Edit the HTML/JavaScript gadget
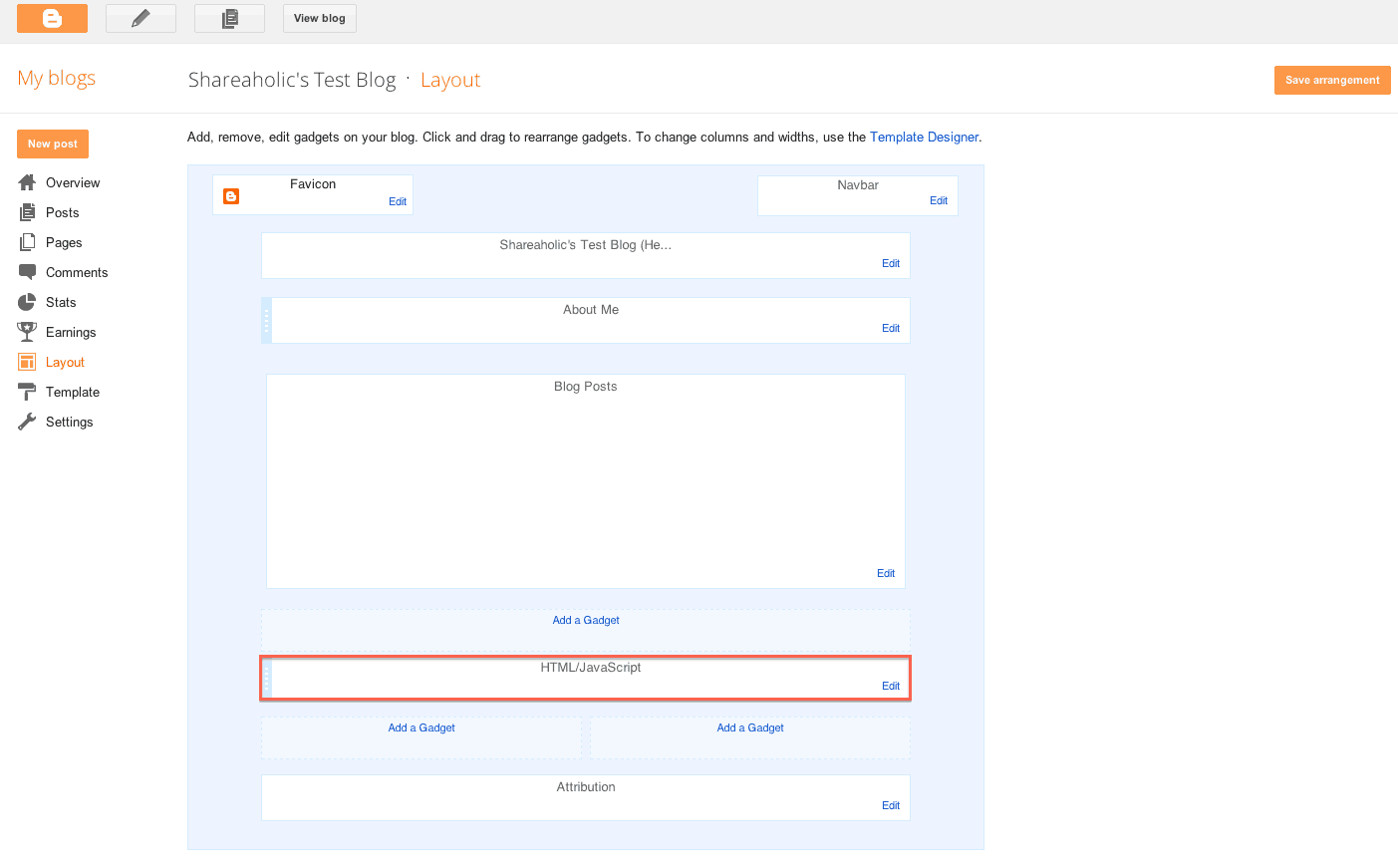This screenshot has width=1398, height=868. (891, 686)
